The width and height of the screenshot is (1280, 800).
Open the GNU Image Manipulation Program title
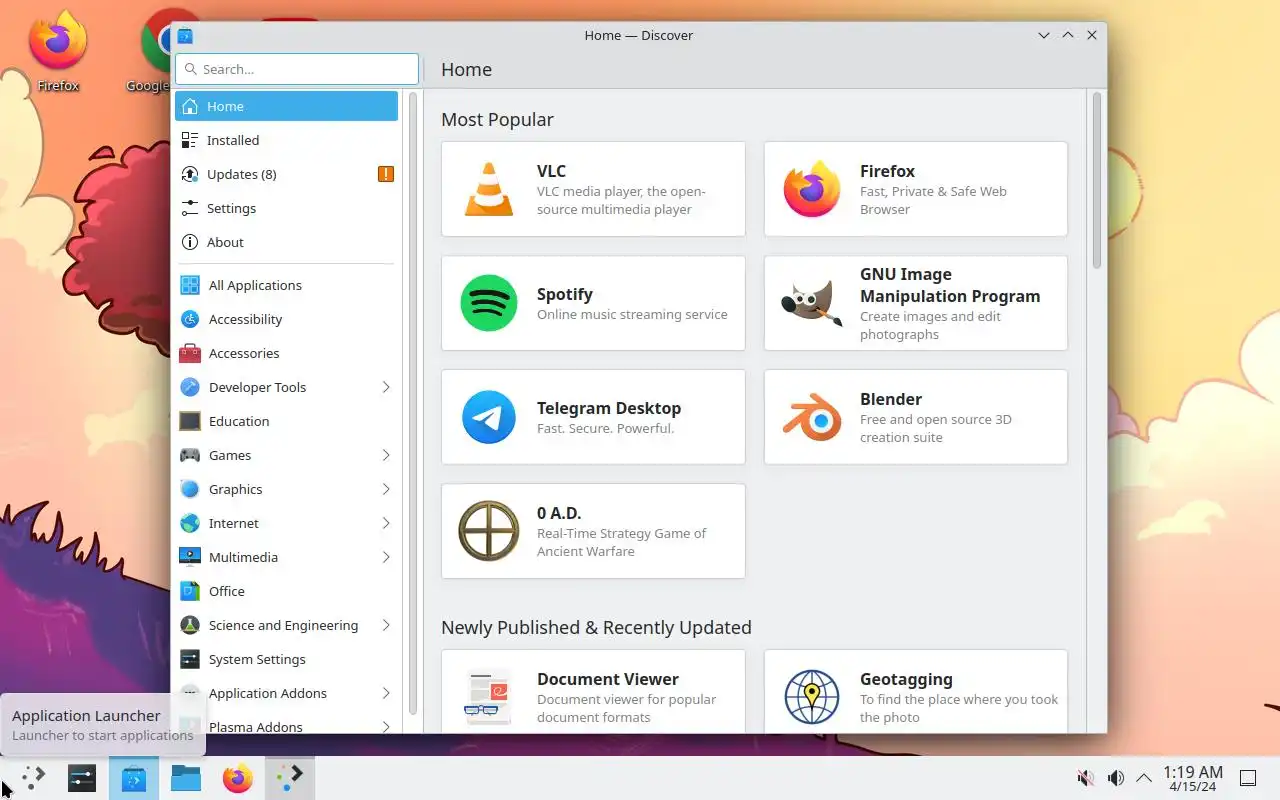950,285
